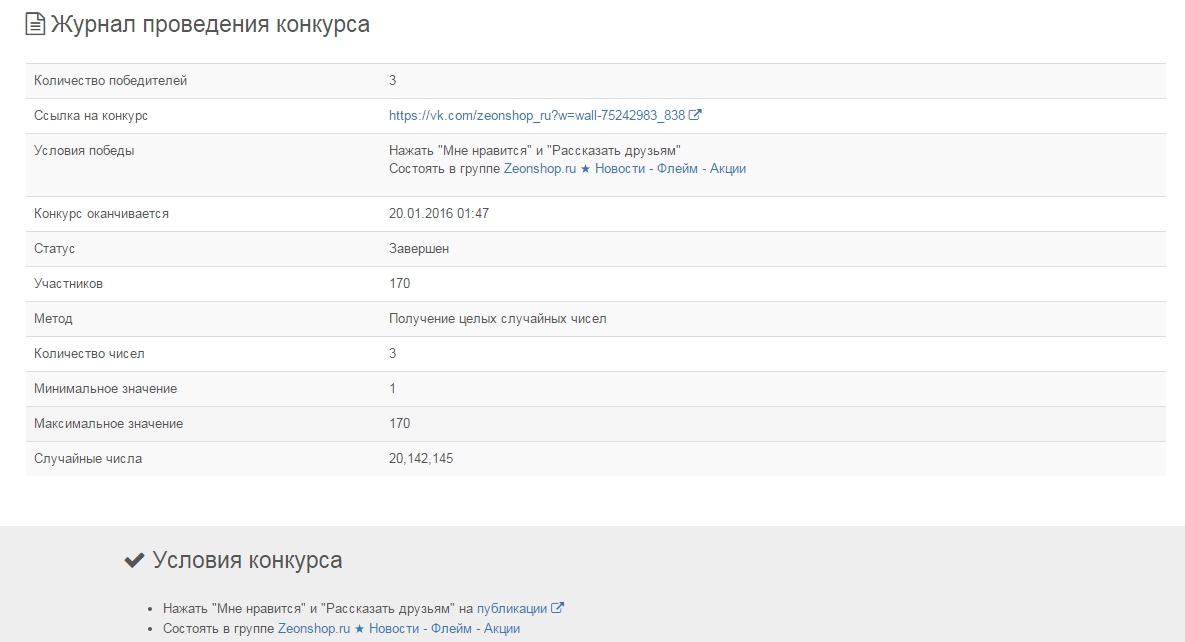Screen dimensions: 1185x642
Task: Click the end date "20.01.2016 01:47"
Action: tap(439, 213)
